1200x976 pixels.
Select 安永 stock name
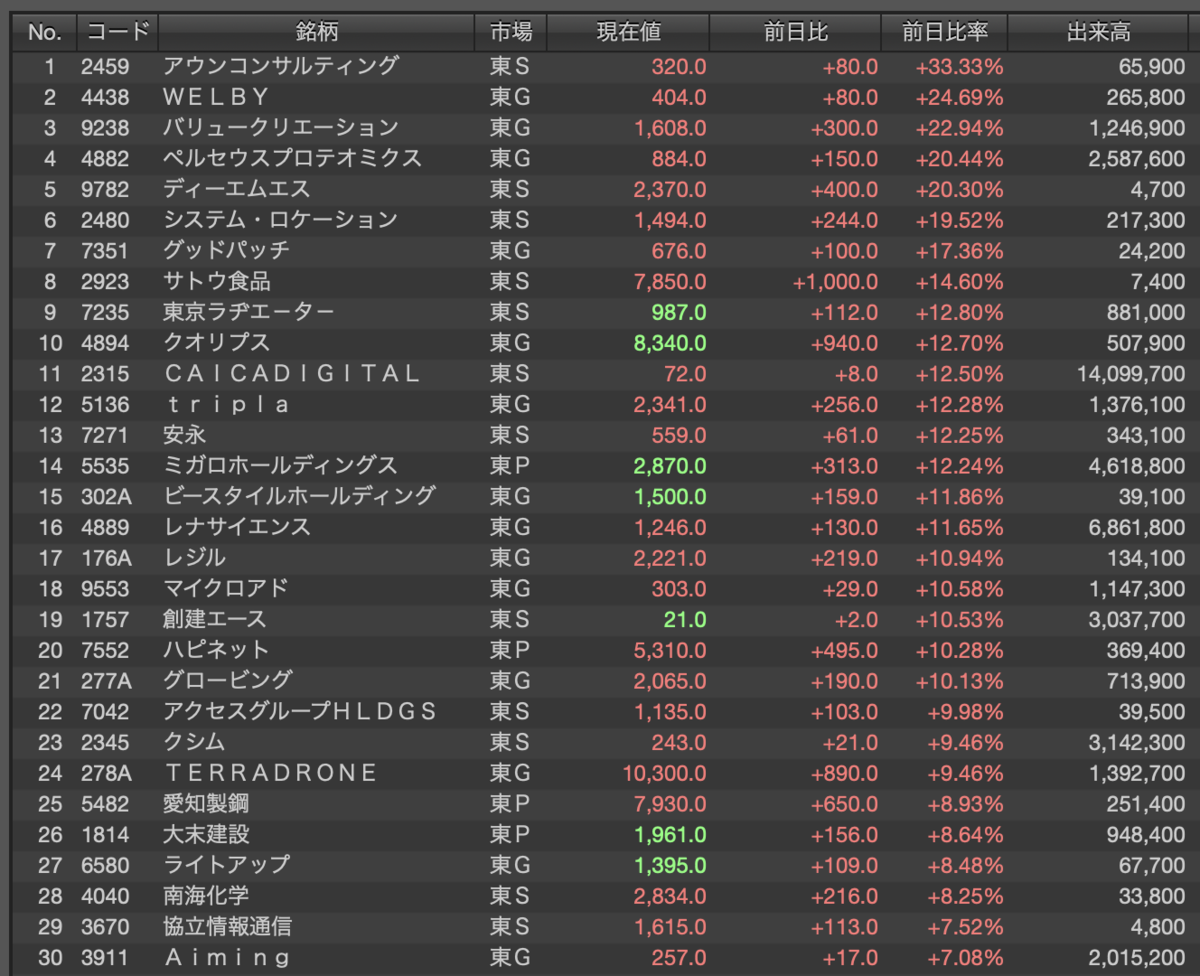tap(185, 435)
